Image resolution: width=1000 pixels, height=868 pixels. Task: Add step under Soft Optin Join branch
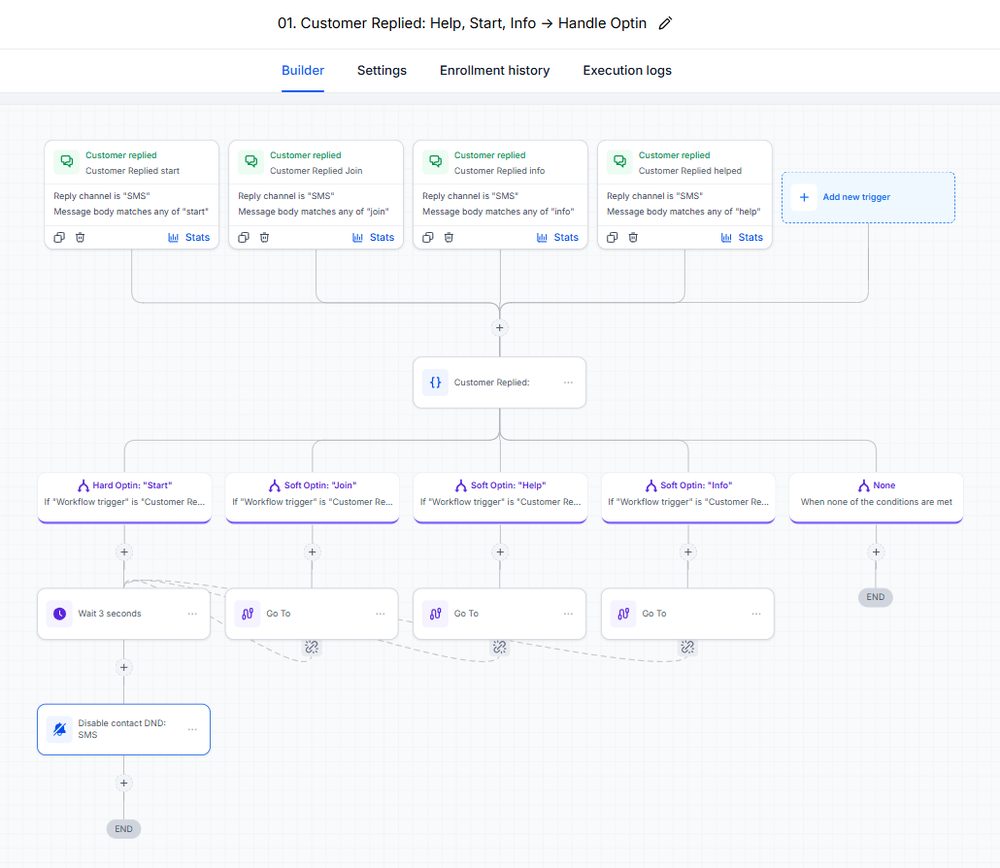312,552
